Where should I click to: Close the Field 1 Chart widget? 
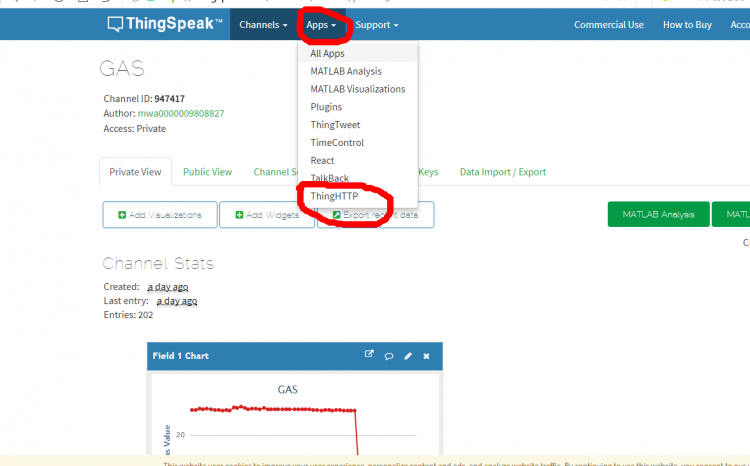426,356
